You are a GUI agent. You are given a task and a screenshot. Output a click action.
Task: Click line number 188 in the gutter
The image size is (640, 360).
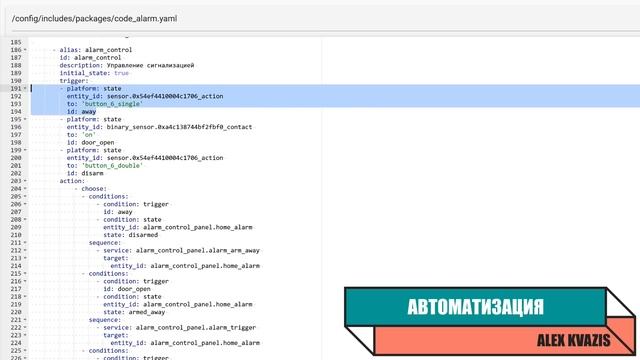coord(16,65)
